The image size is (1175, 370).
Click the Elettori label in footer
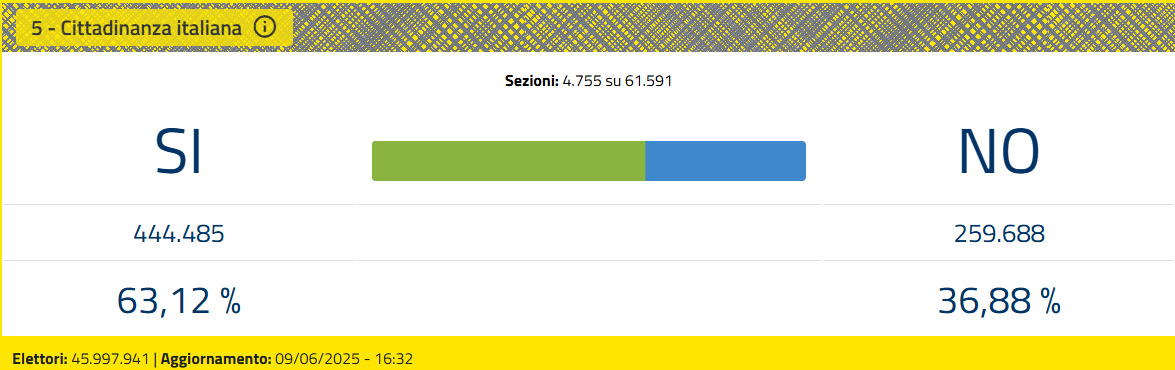[x=40, y=359]
